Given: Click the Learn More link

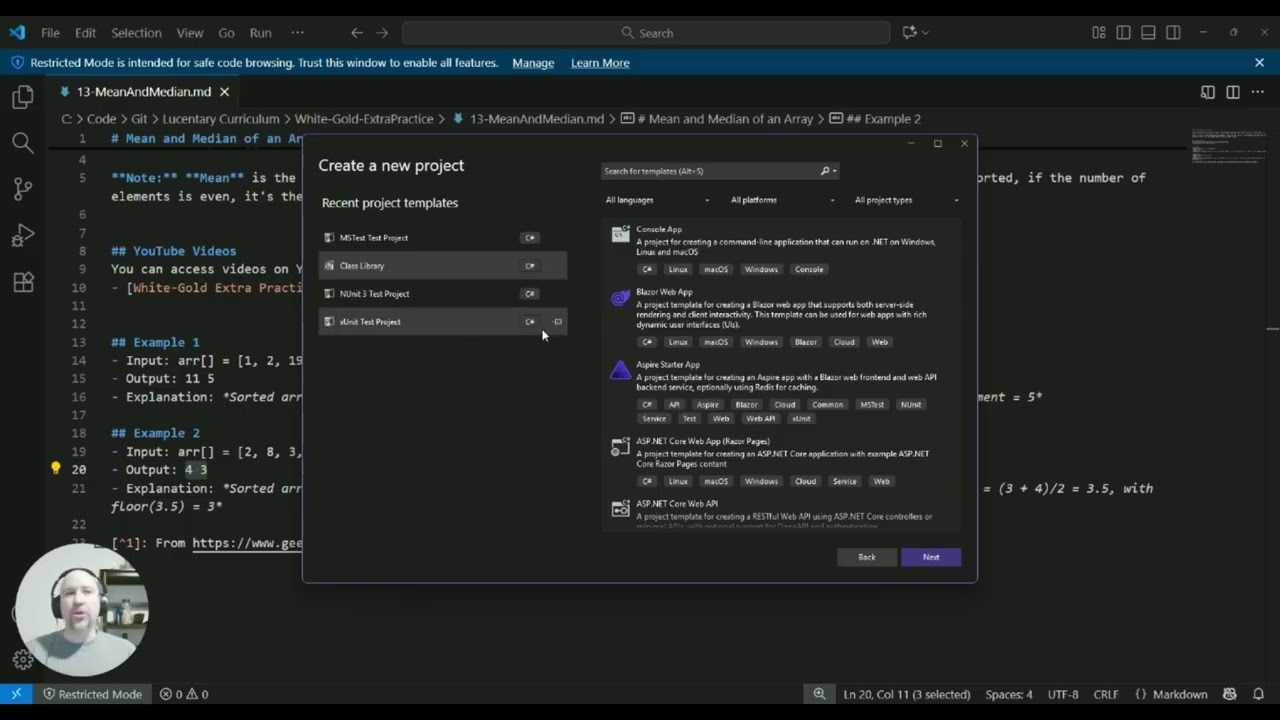Looking at the screenshot, I should tap(600, 63).
